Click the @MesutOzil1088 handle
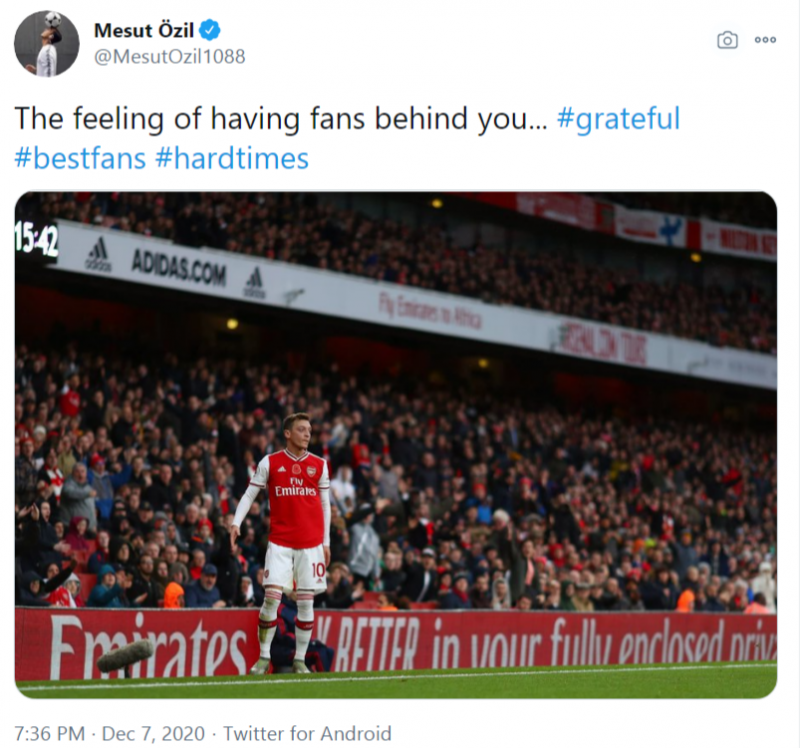800x748 pixels. click(x=169, y=57)
